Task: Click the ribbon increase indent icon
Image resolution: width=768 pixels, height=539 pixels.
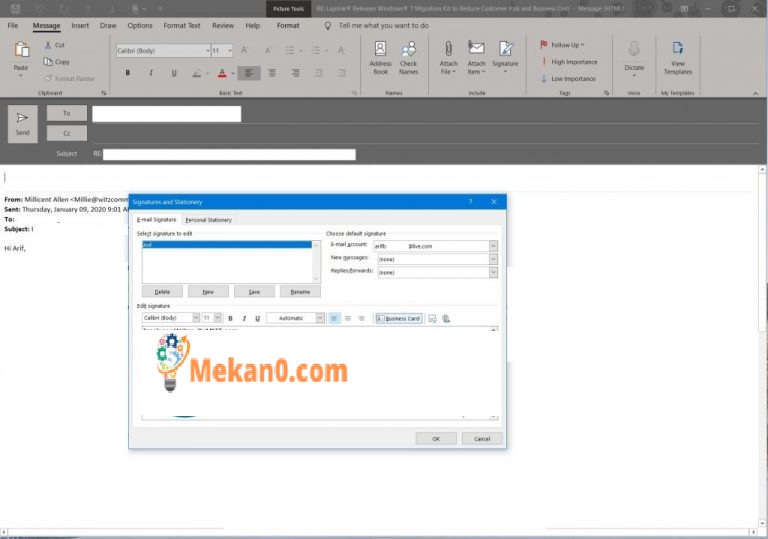Action: [342, 73]
